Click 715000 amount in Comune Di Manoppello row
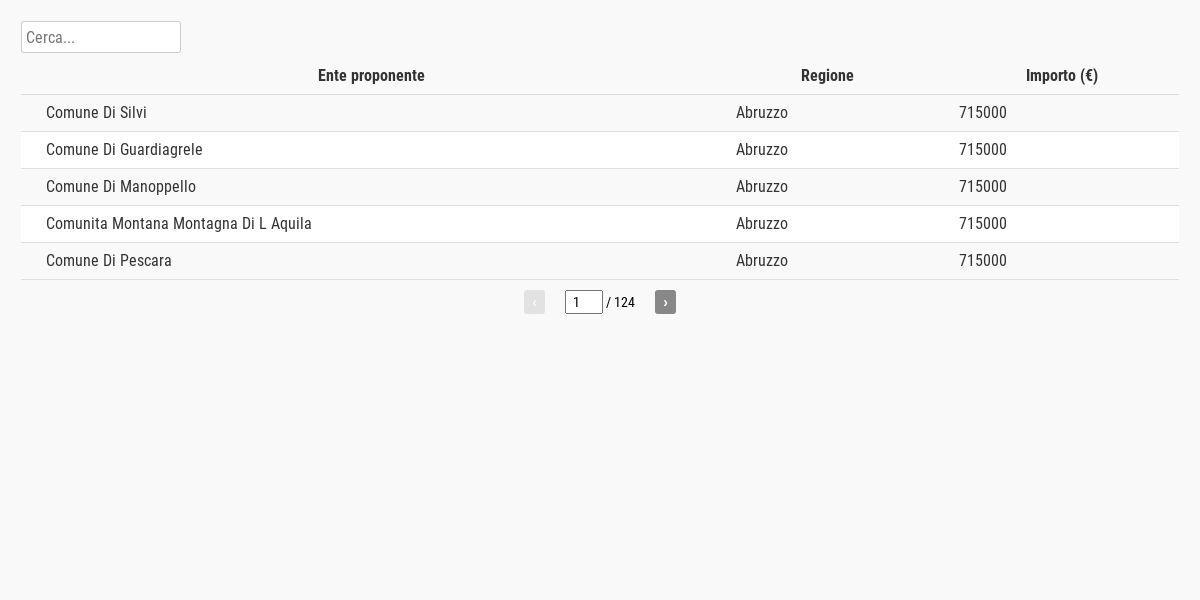 [983, 187]
